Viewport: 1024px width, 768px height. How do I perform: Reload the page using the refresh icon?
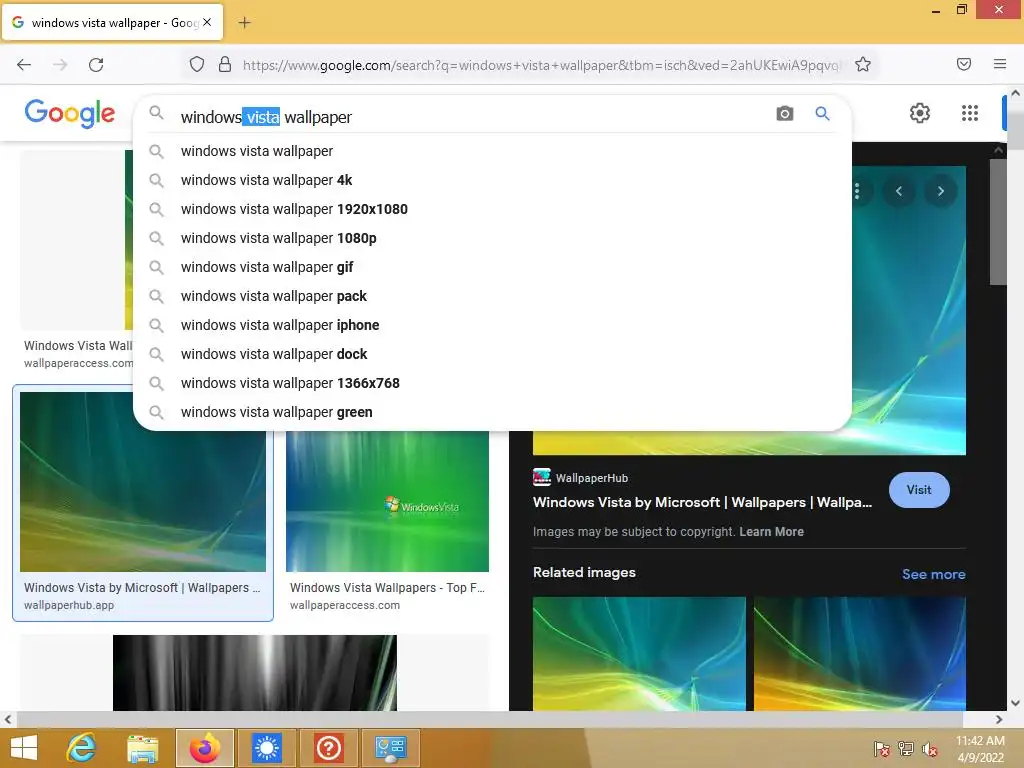[96, 64]
